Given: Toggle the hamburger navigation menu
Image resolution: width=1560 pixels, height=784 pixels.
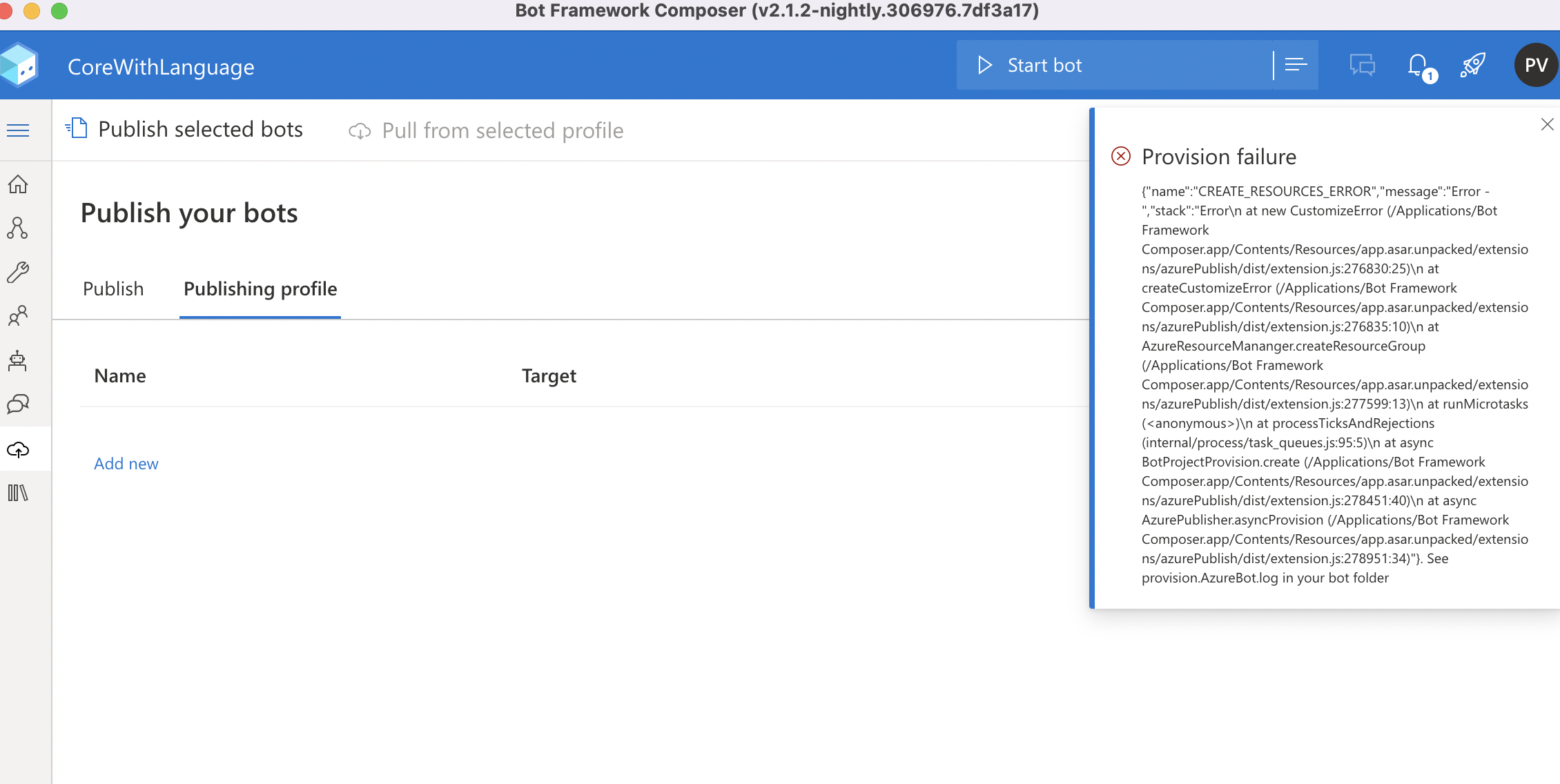Looking at the screenshot, I should [18, 130].
